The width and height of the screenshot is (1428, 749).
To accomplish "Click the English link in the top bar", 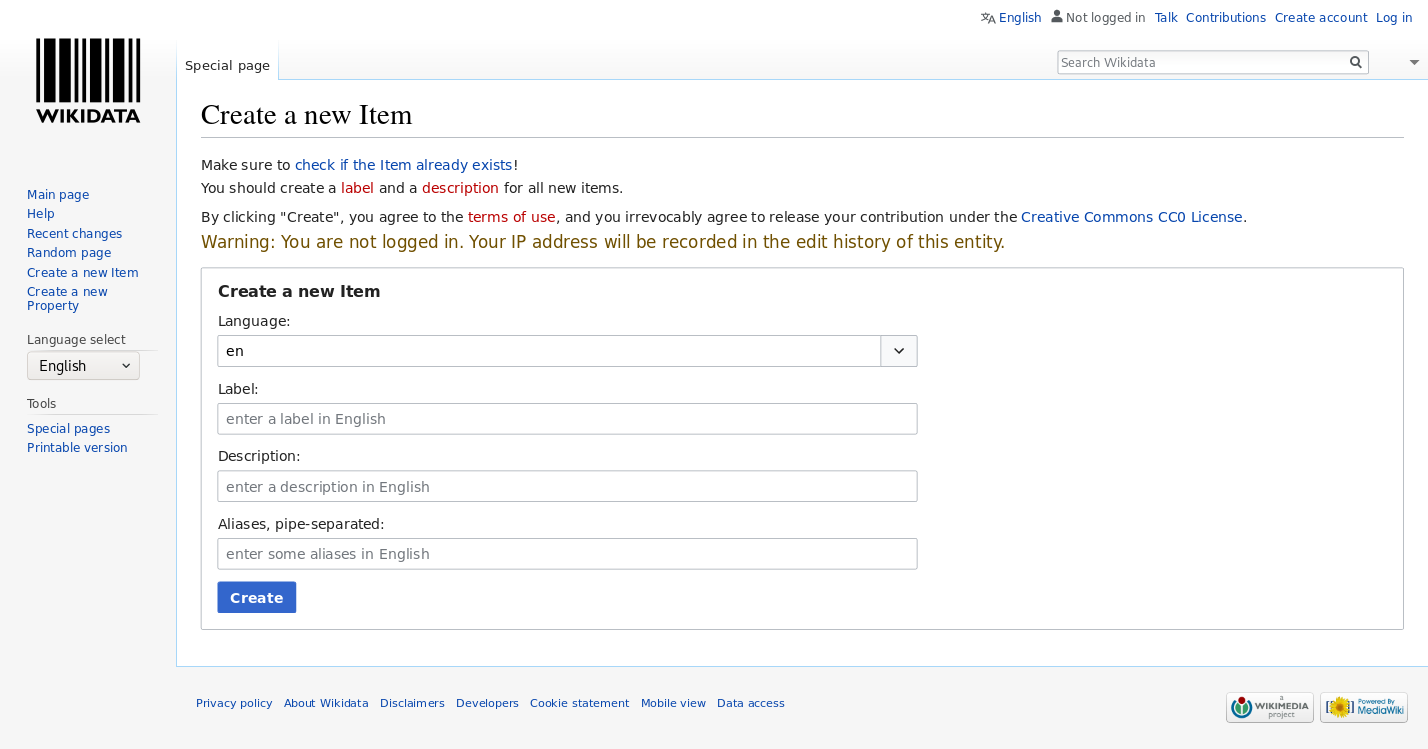I will [1020, 18].
